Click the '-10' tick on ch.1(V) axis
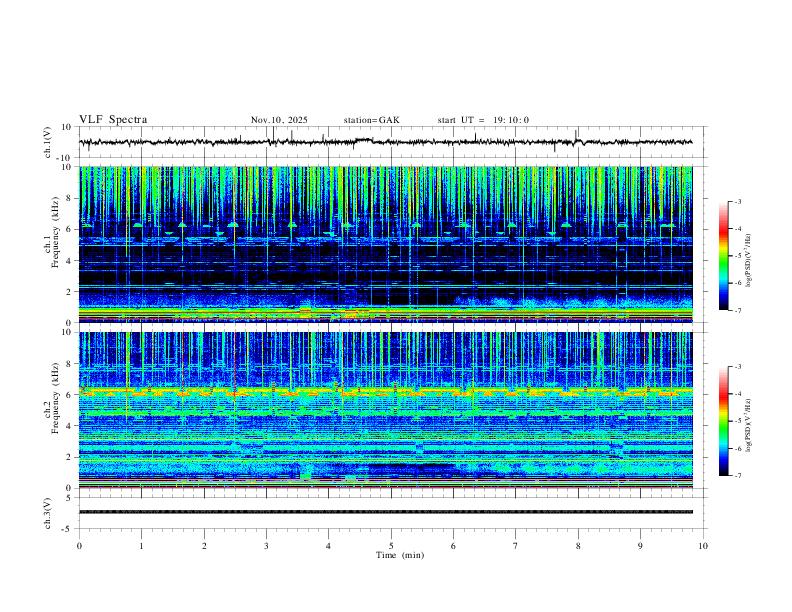 coord(65,158)
